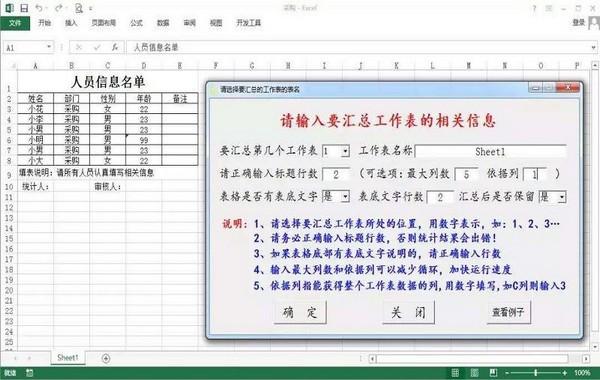This screenshot has height=380, width=600.
Task: Open the 汇总后是否保留 dropdown
Action: tap(561, 197)
